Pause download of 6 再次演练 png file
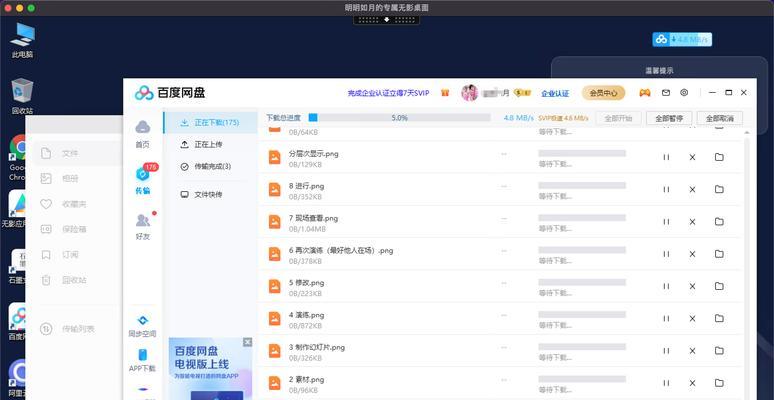 [x=666, y=254]
